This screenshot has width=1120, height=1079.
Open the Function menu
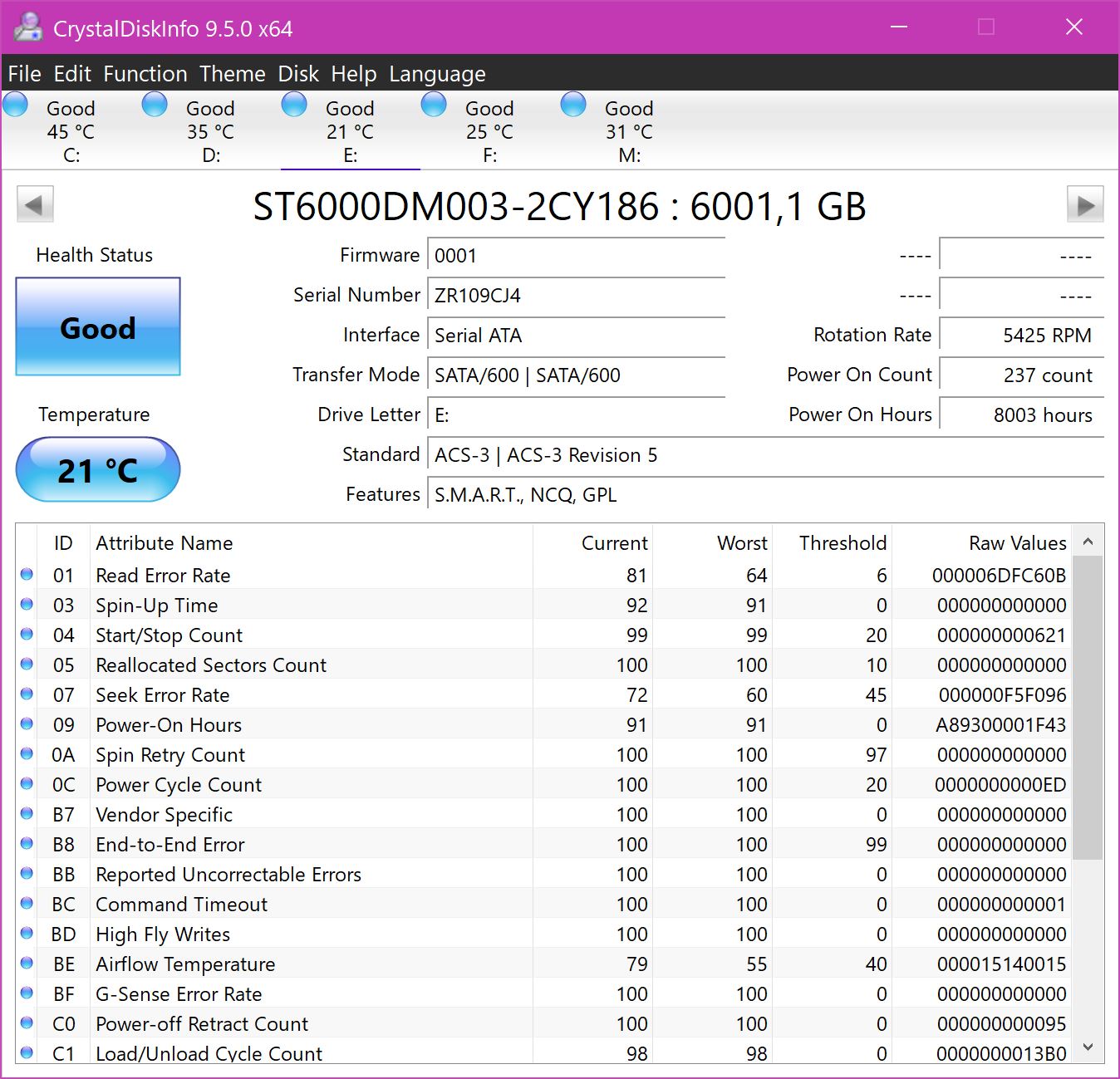pos(145,74)
